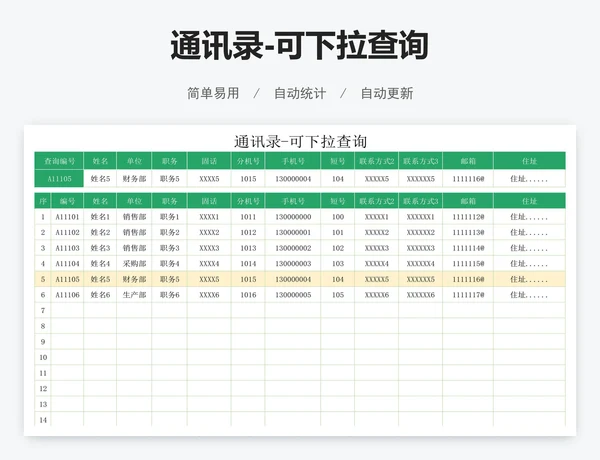Click 财务部 in the query result row
This screenshot has width=600, height=460.
[134, 179]
